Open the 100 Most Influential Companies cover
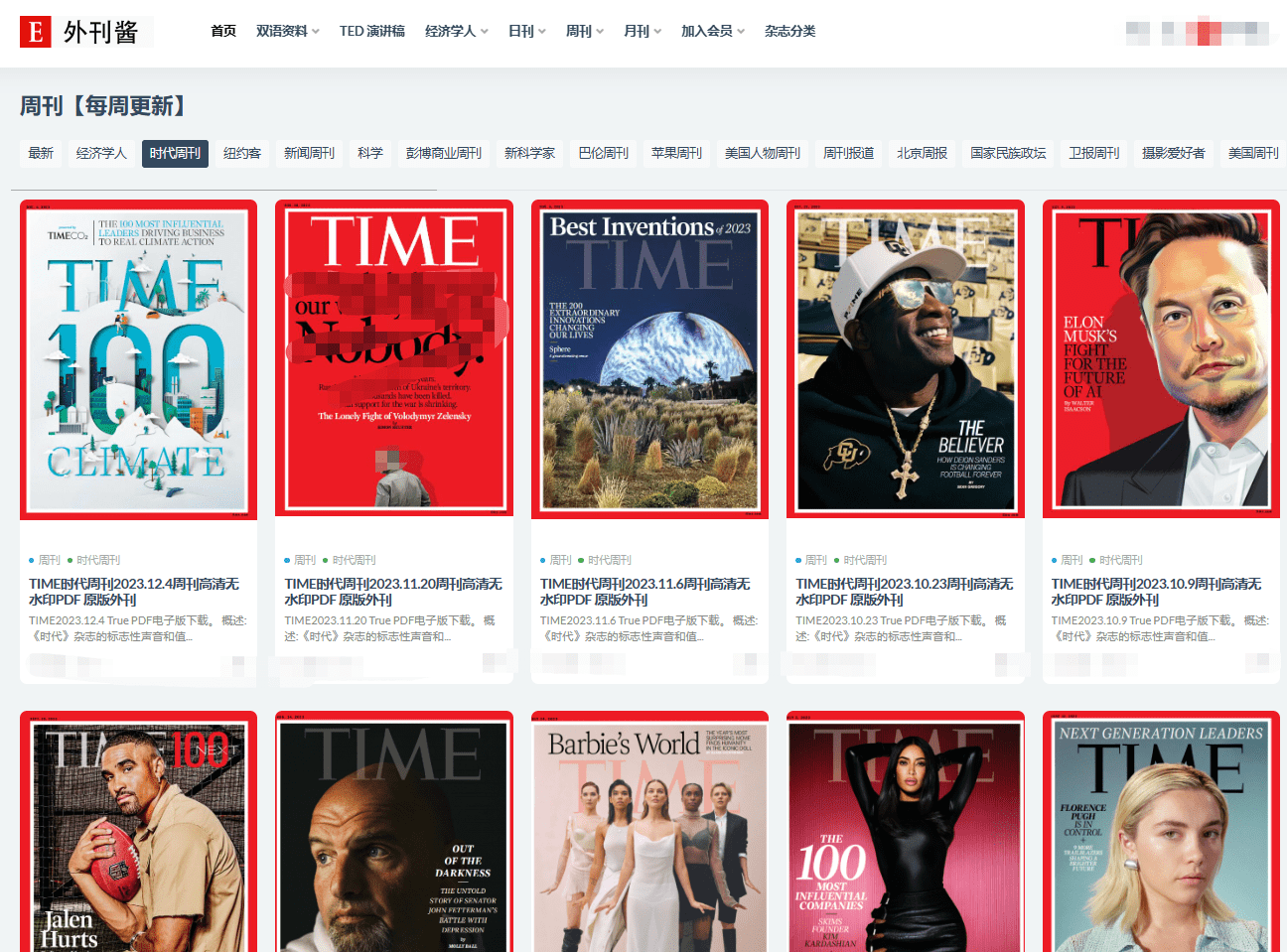The width and height of the screenshot is (1287, 952). click(906, 832)
